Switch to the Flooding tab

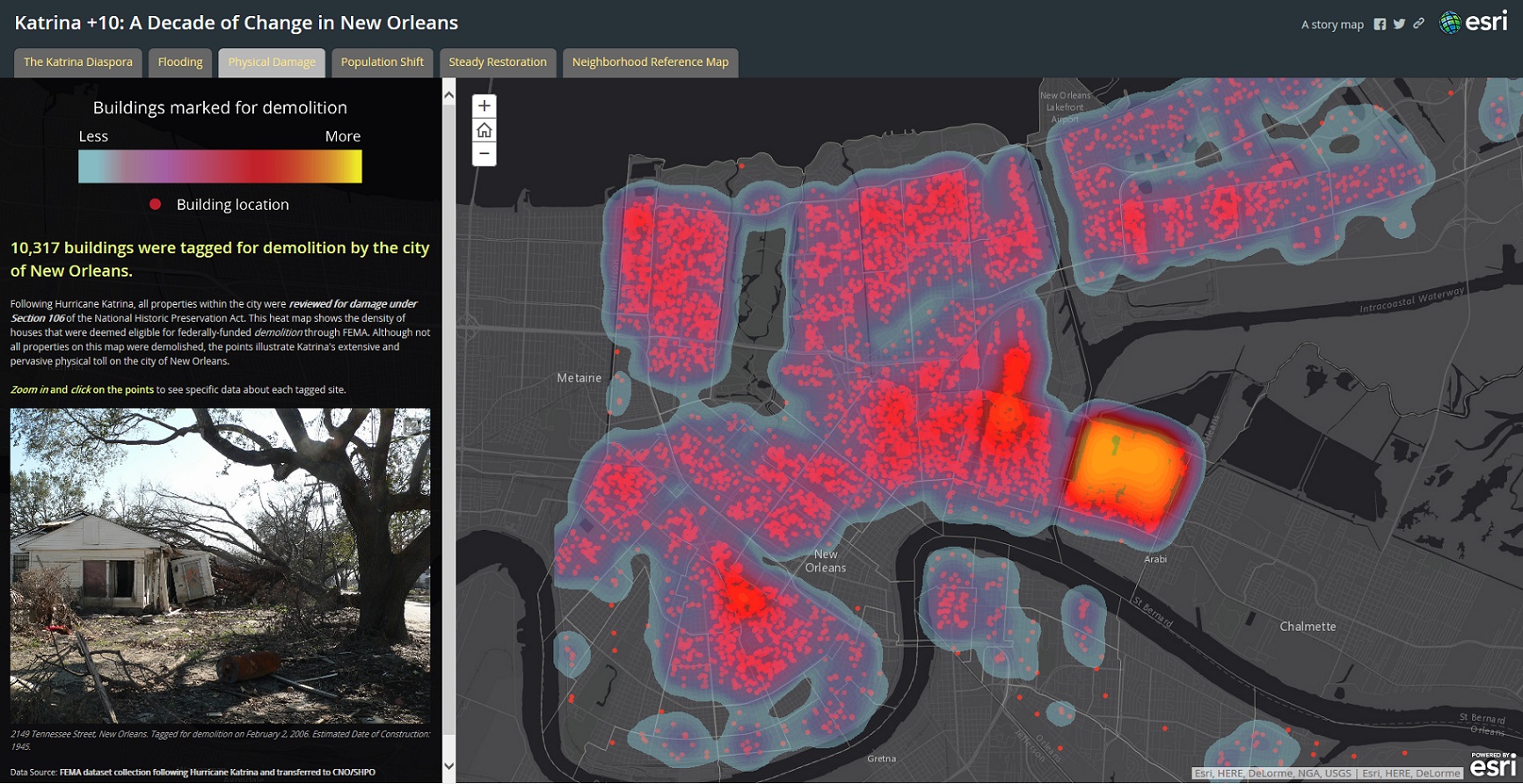pyautogui.click(x=180, y=62)
